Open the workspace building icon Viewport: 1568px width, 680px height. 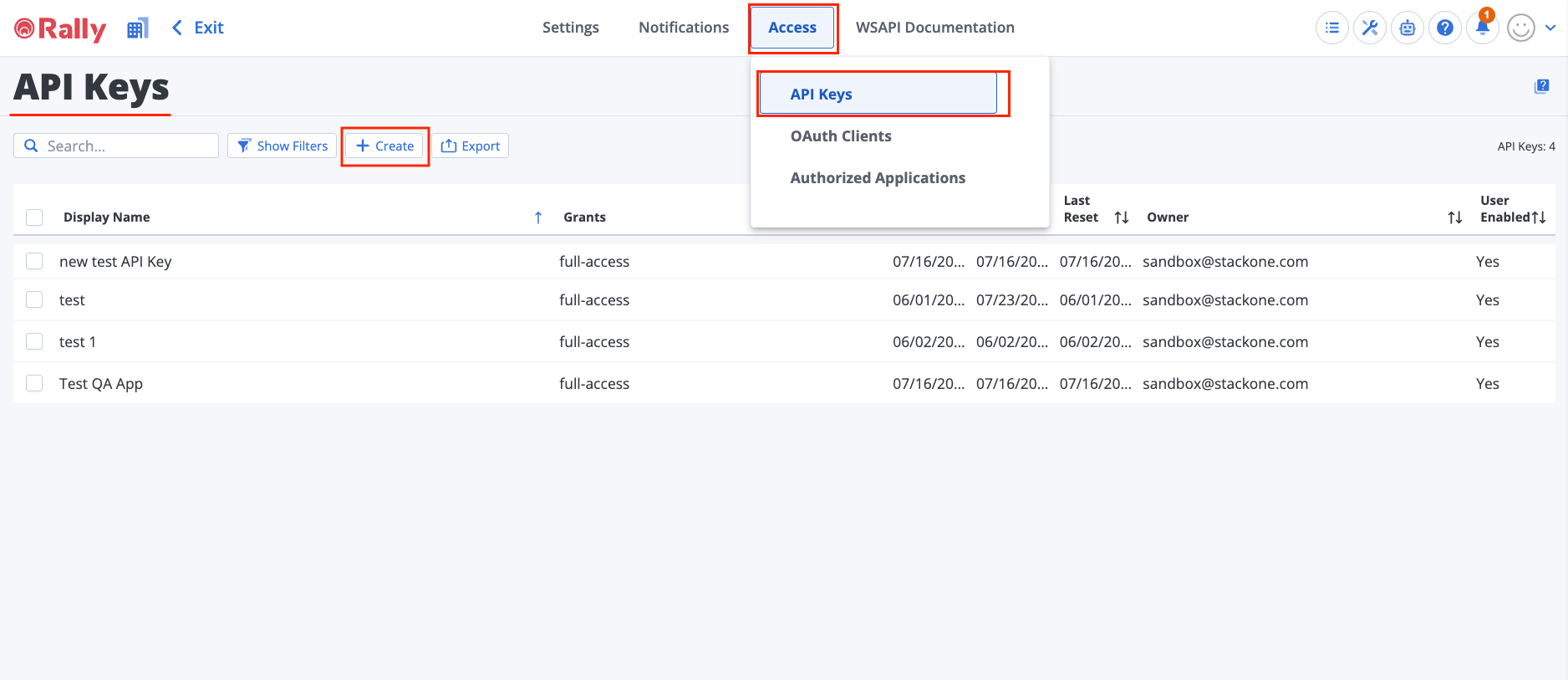(138, 28)
